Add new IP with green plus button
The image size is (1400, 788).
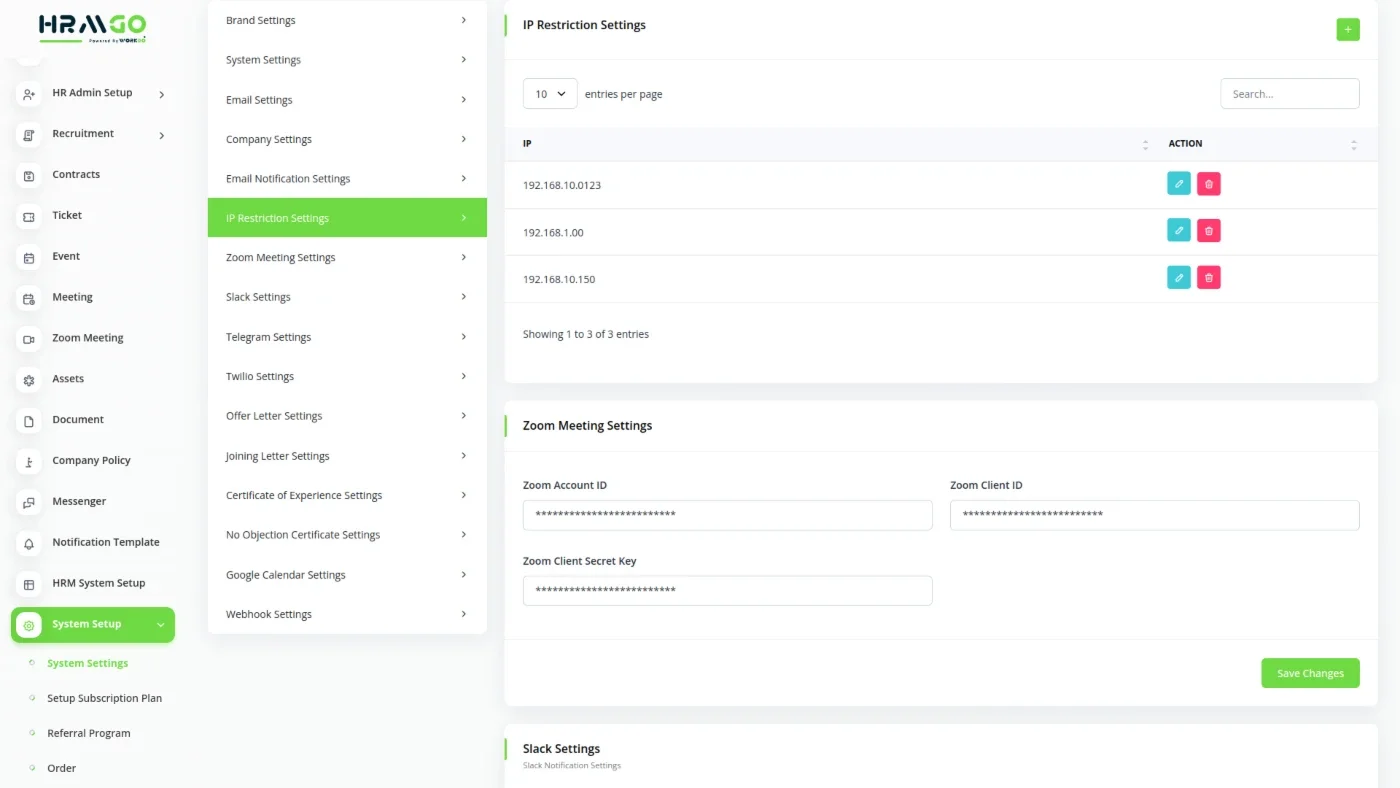[x=1348, y=30]
